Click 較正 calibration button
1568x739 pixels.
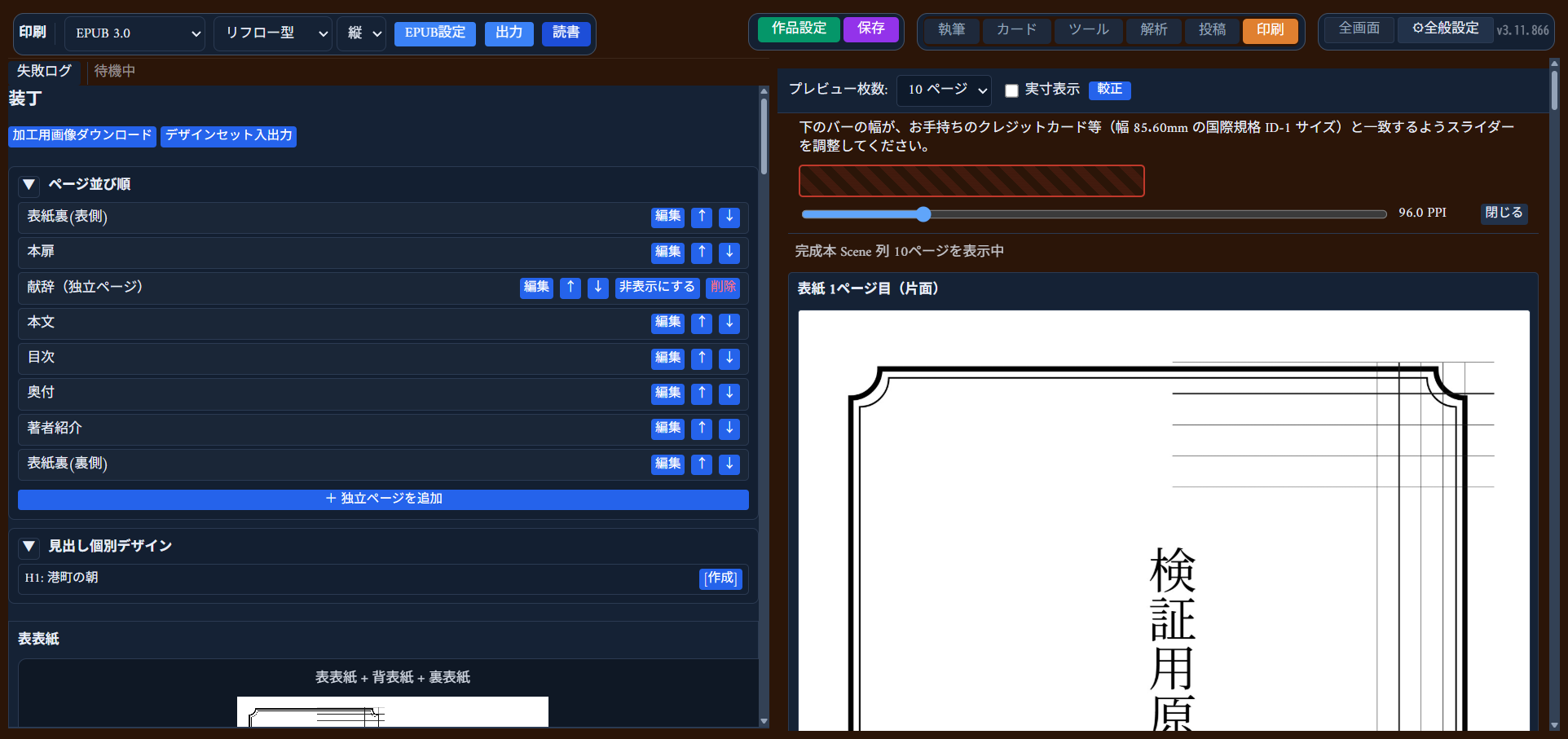tap(1110, 90)
